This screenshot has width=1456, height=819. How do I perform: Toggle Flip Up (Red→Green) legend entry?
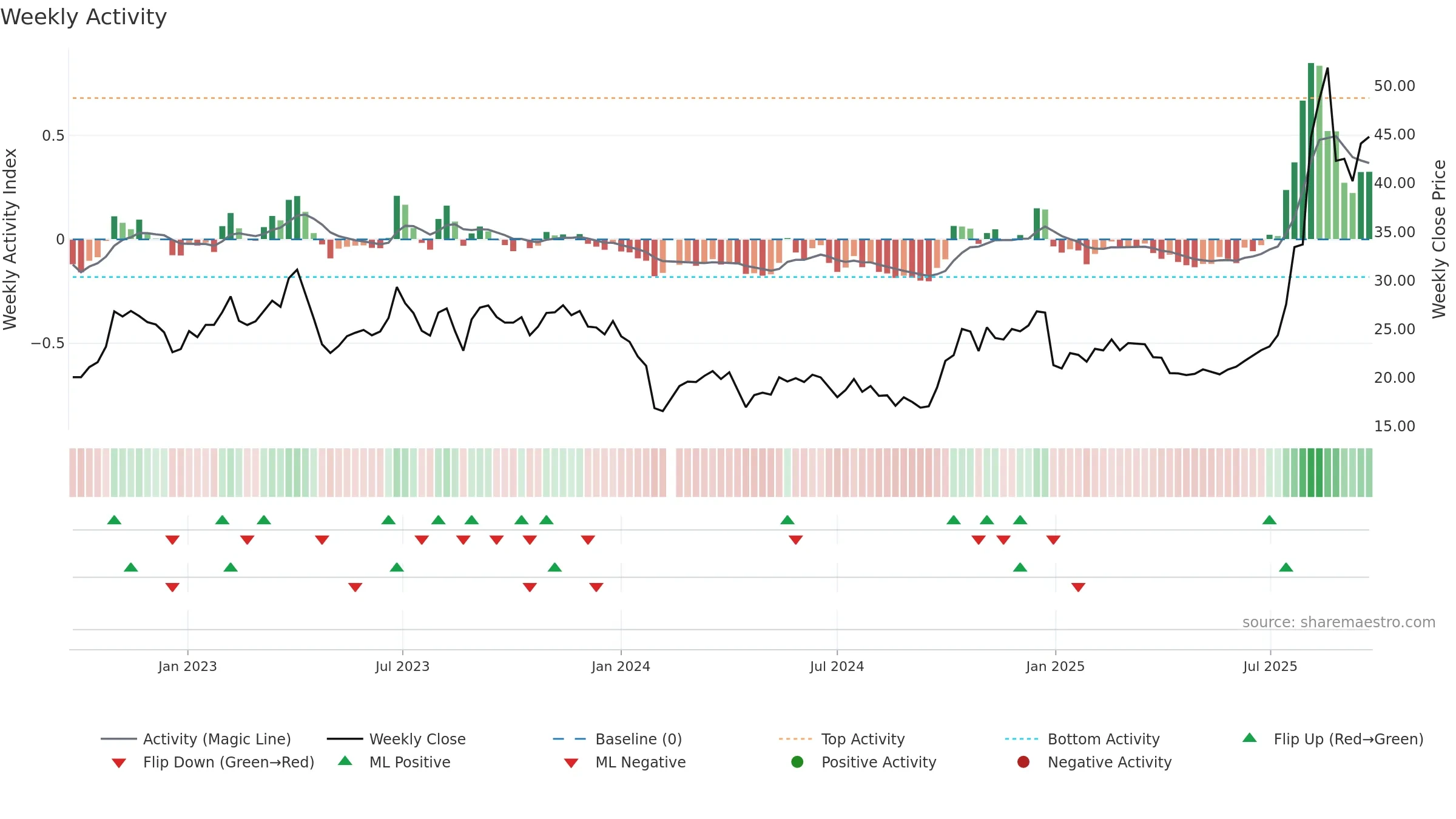[1333, 739]
